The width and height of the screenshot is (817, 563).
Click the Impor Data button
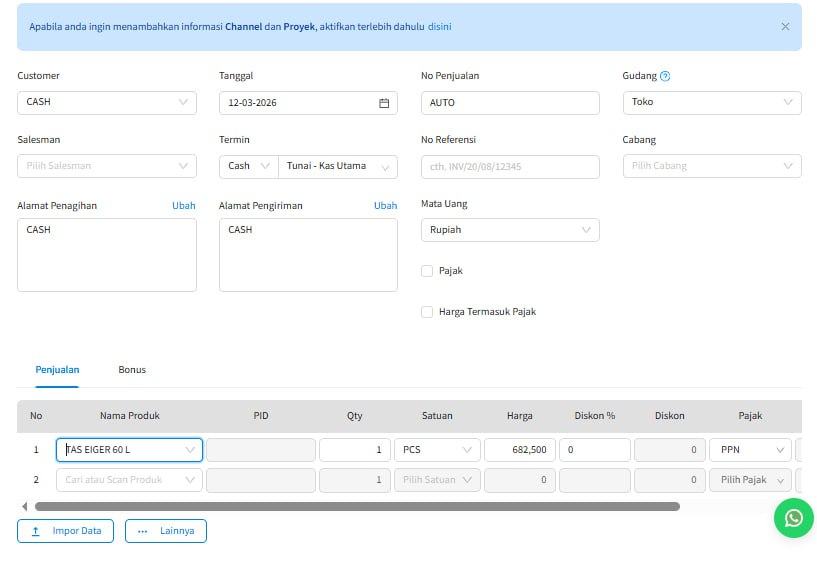click(66, 531)
